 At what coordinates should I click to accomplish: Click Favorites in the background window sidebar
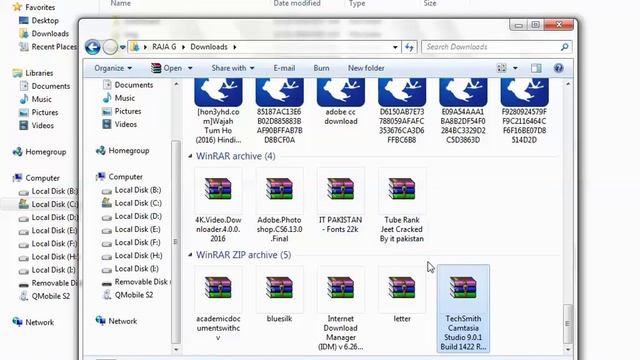34,7
